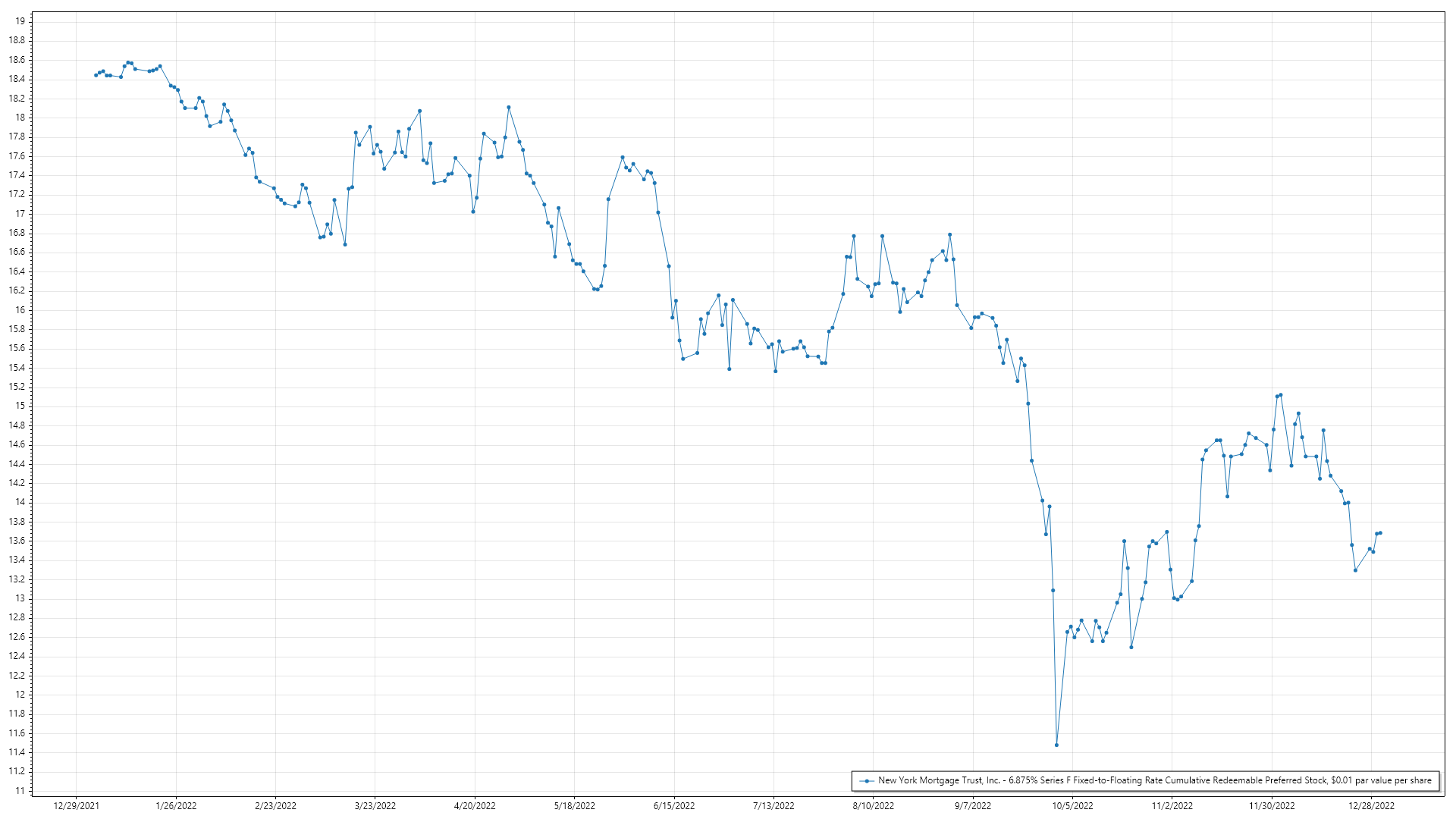Viewport: 1456px width, 819px height.
Task: Click the 6/15/2022 x-axis date label
Action: [x=674, y=805]
